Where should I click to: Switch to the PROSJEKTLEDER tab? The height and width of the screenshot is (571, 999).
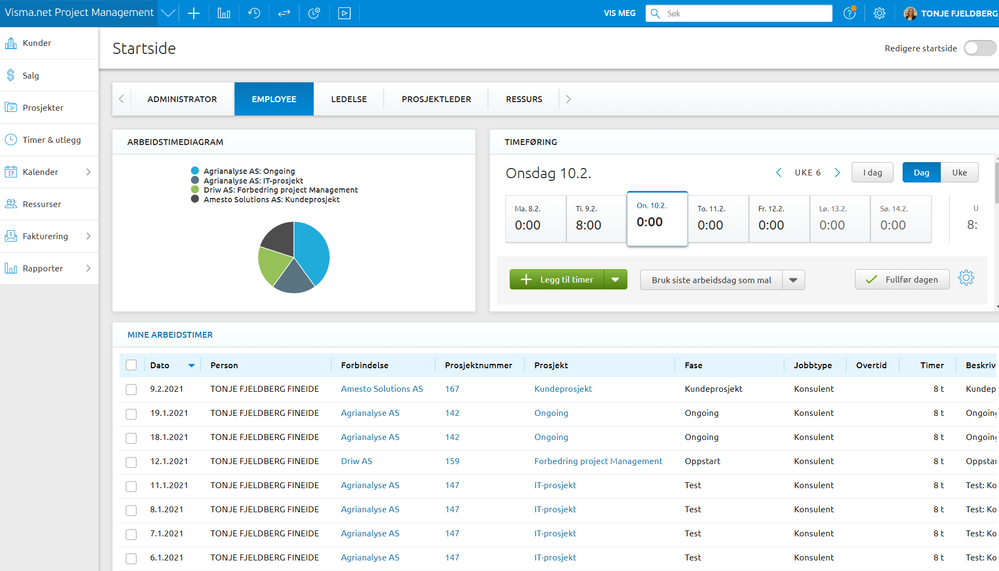436,99
